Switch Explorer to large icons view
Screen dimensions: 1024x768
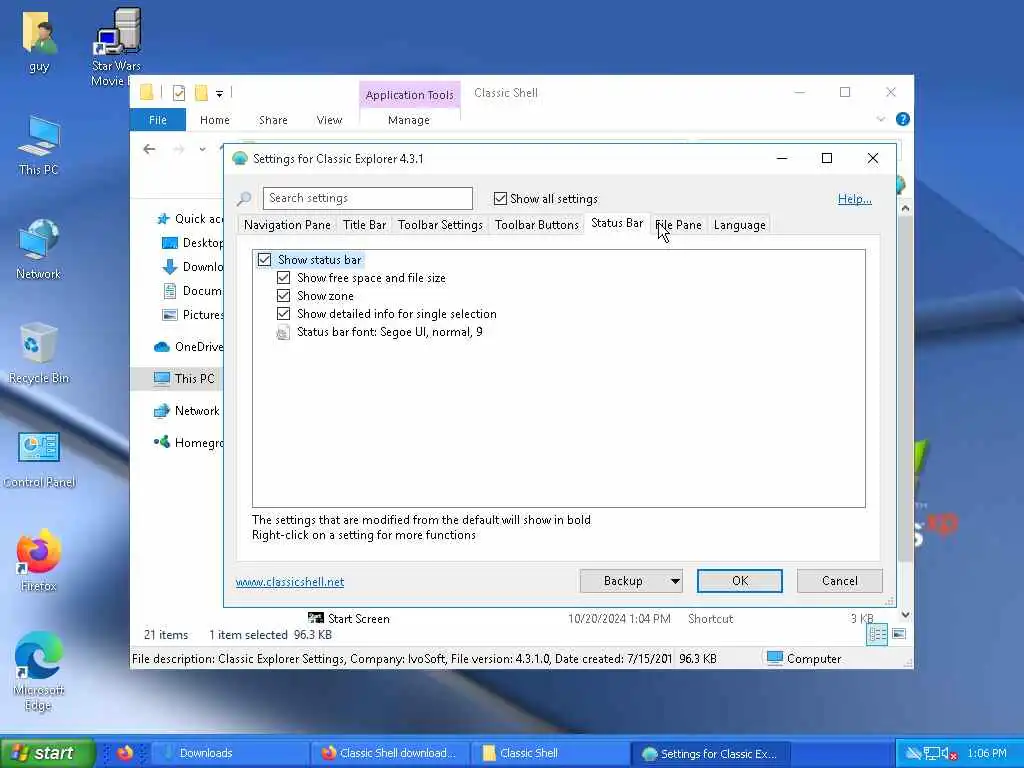tap(899, 634)
